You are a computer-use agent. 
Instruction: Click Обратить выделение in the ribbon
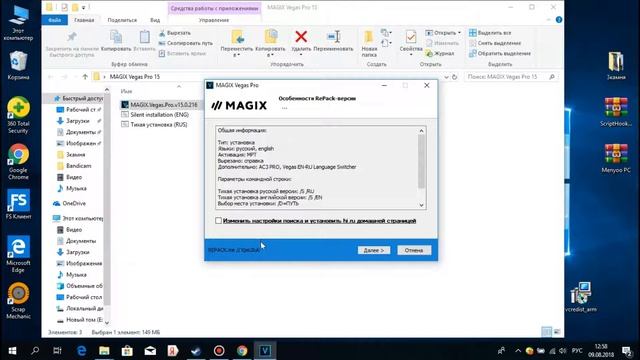click(500, 53)
